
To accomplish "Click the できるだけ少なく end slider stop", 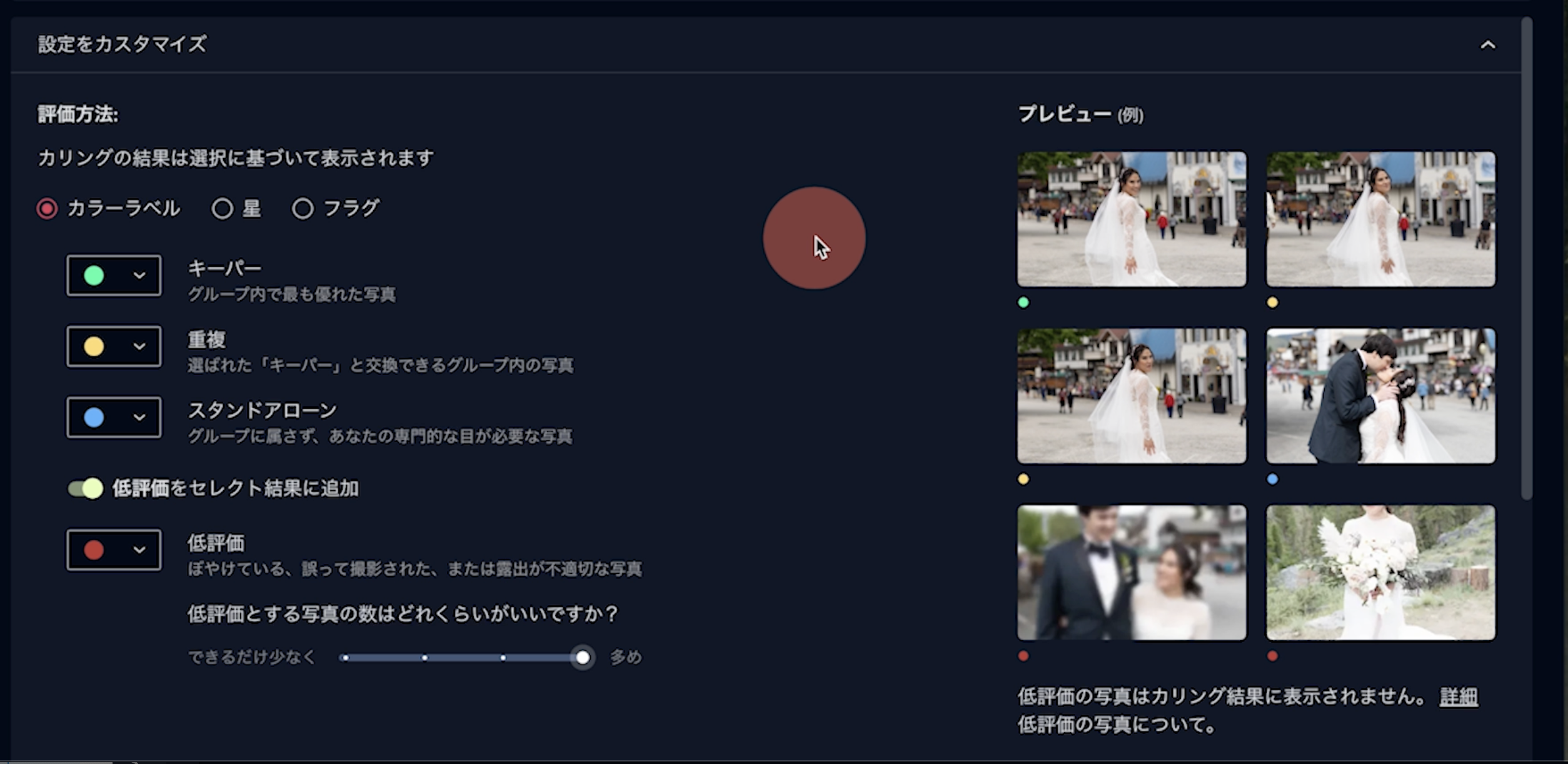I will click(345, 658).
